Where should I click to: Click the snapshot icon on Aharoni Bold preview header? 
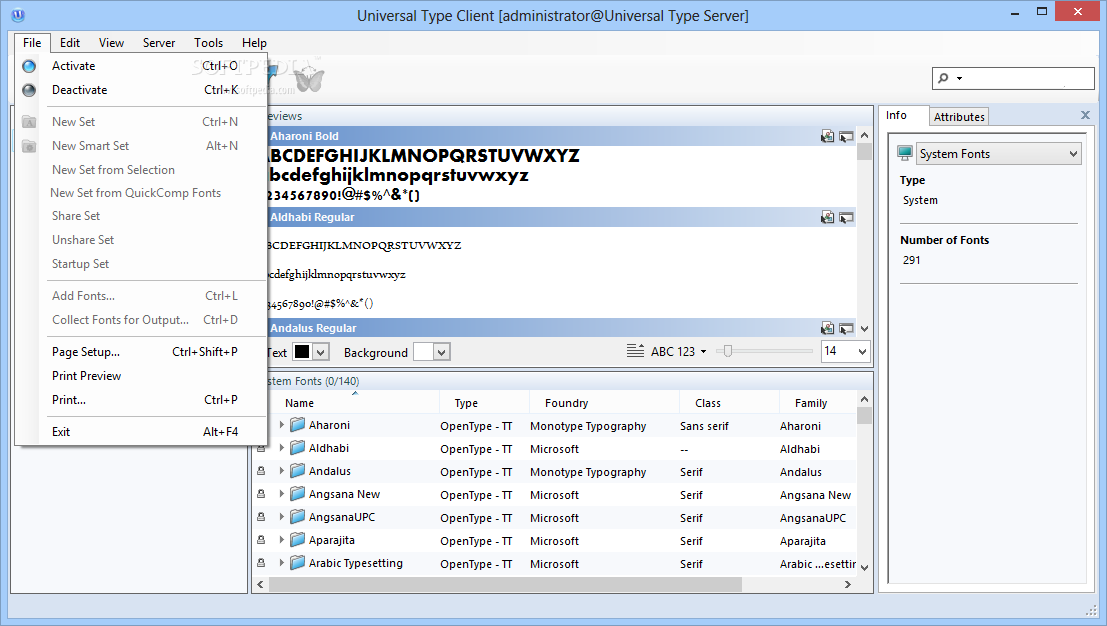tap(827, 136)
